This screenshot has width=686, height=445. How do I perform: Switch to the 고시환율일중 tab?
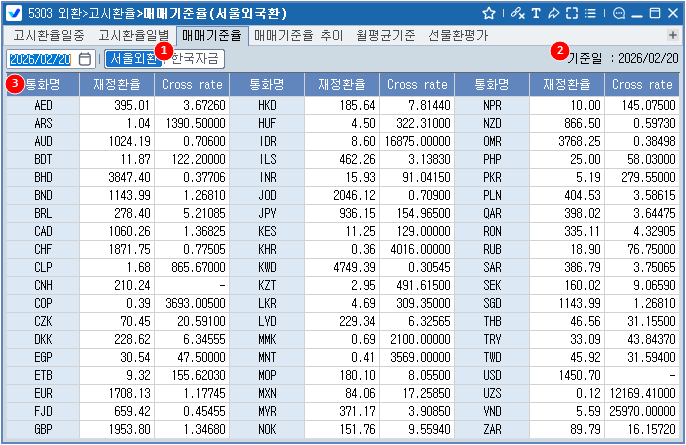pyautogui.click(x=49, y=35)
